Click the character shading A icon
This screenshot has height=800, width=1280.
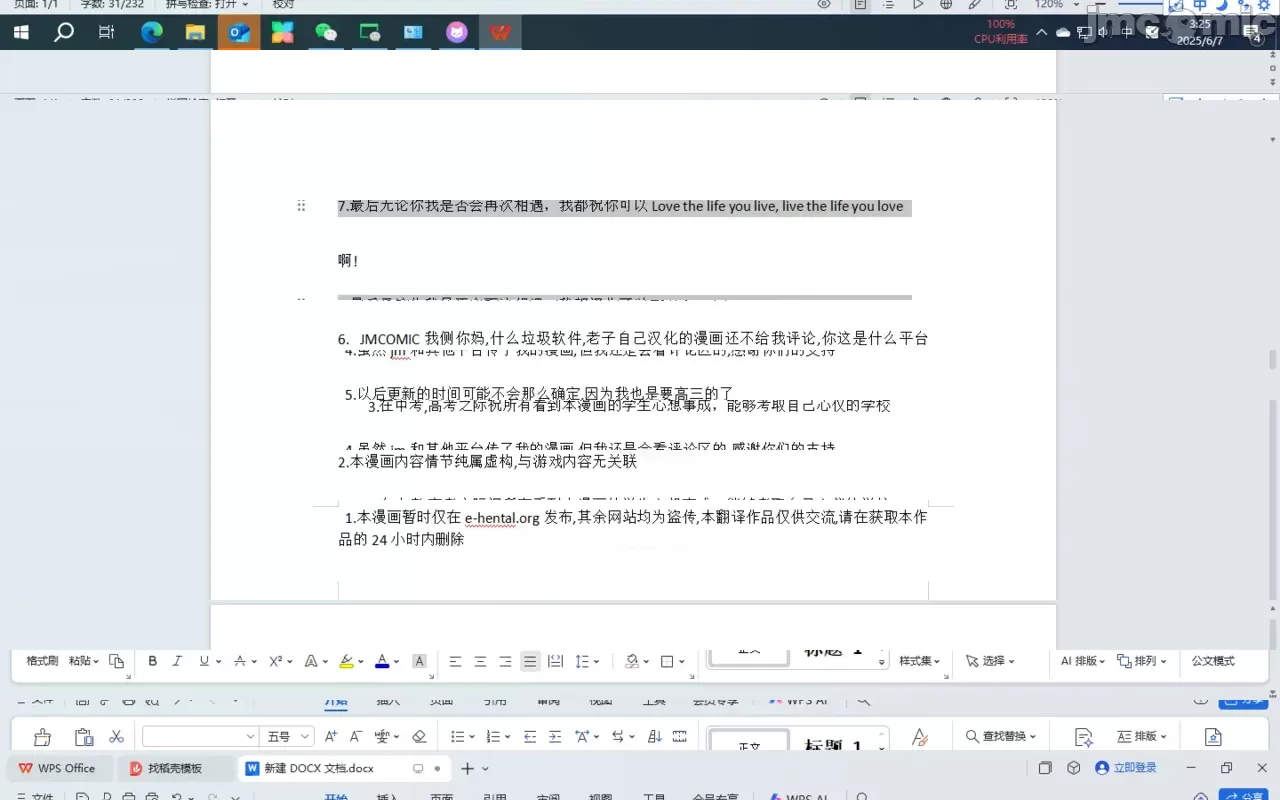[x=419, y=661]
